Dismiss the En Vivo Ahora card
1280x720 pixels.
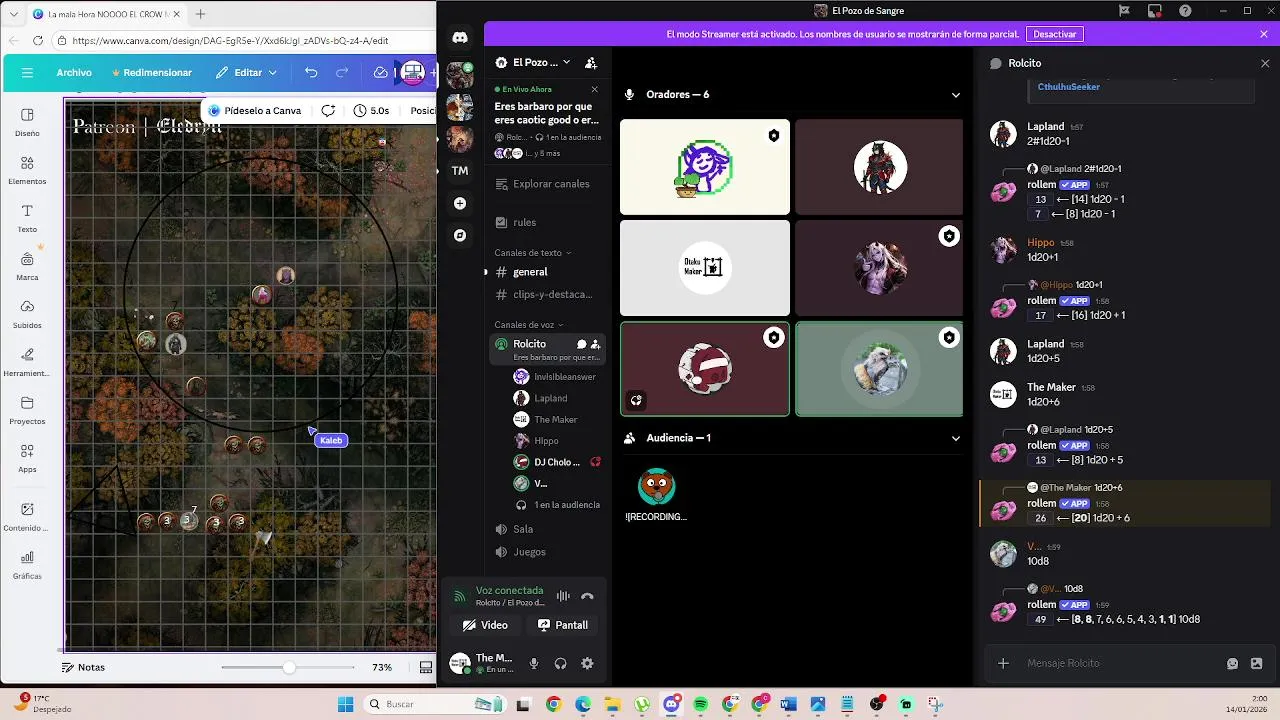tap(594, 89)
